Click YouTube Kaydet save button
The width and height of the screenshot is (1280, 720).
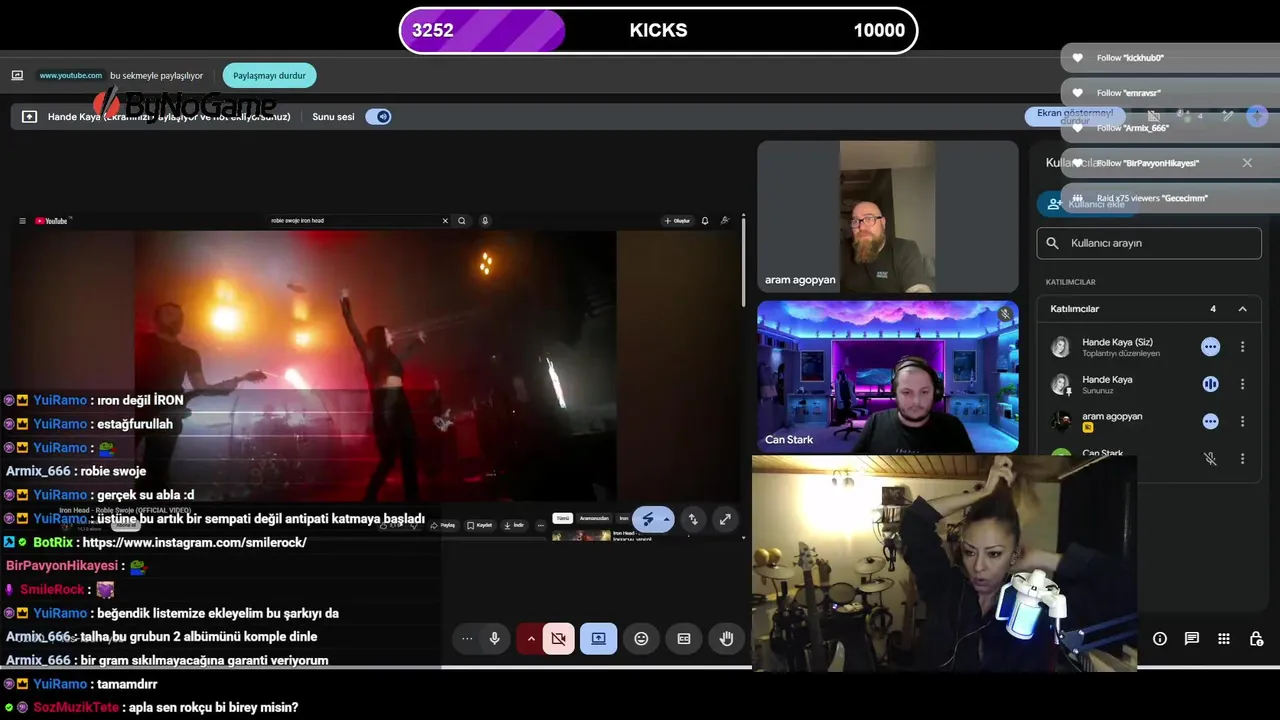480,525
